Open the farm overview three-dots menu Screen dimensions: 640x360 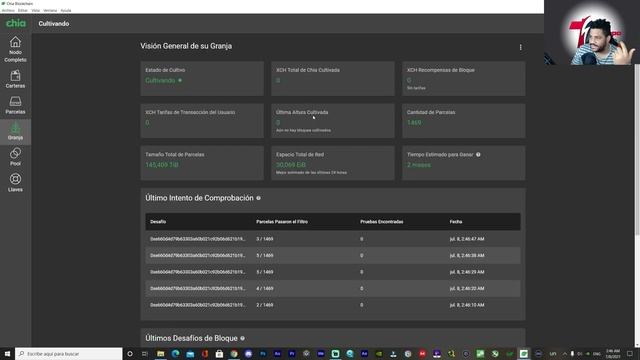point(520,47)
